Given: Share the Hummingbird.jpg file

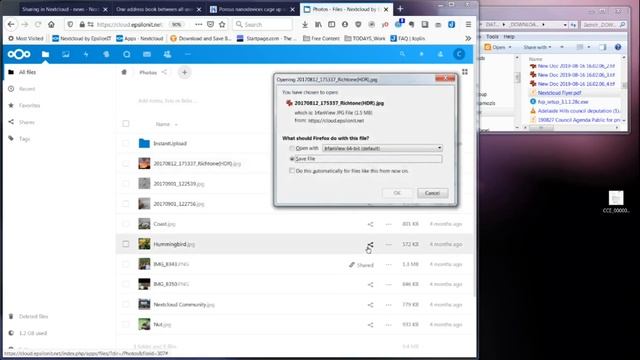Looking at the screenshot, I should (370, 244).
